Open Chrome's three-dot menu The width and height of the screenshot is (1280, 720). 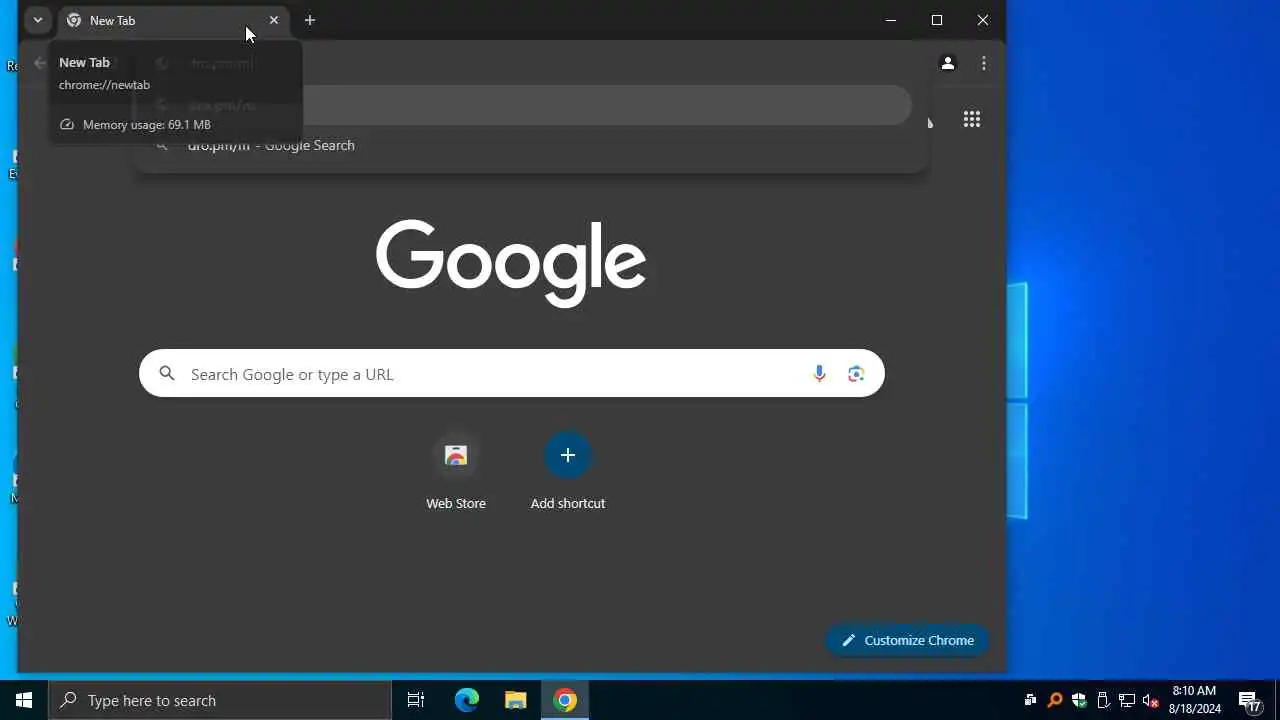pos(984,63)
